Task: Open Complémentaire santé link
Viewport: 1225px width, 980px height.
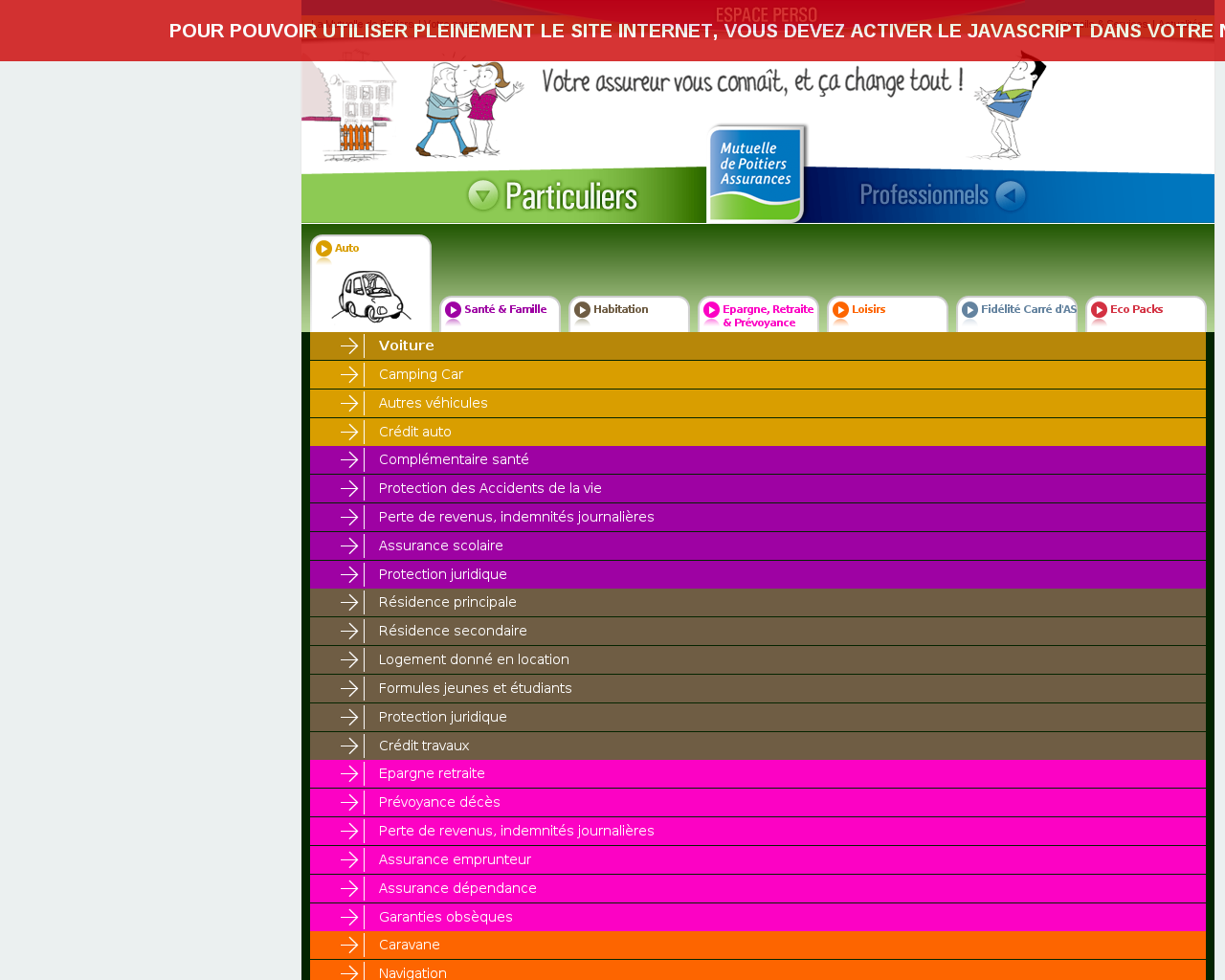Action: pyautogui.click(x=758, y=460)
